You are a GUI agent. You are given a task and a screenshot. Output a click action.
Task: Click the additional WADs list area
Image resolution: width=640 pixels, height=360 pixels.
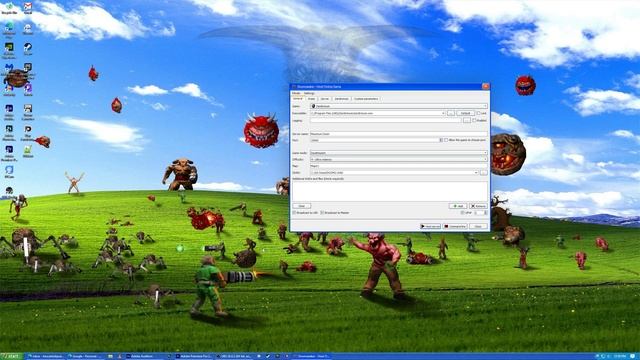click(x=390, y=191)
